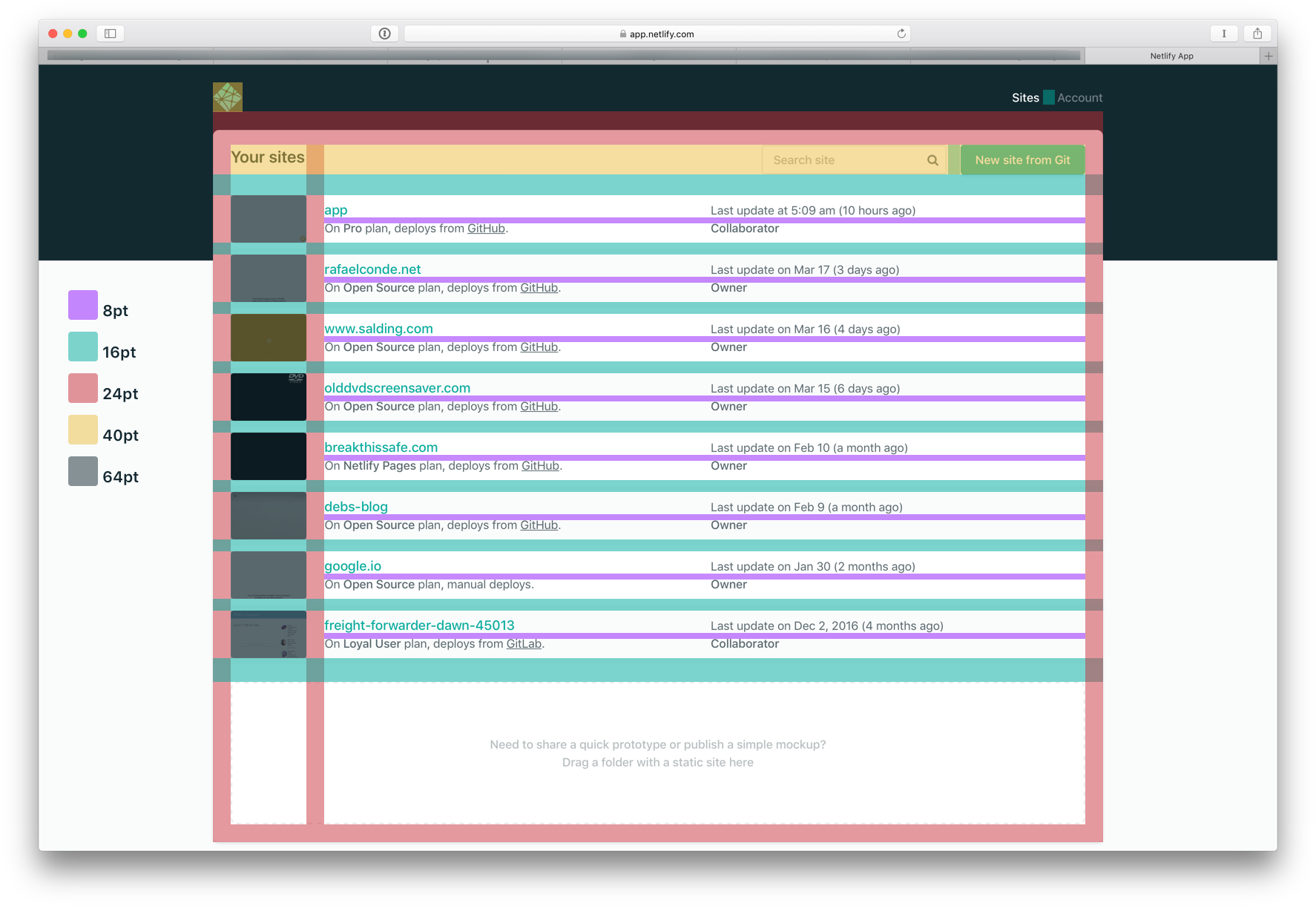Open the GitLab link under freight-forwarder-dawn-45013
The width and height of the screenshot is (1316, 906).
click(523, 643)
